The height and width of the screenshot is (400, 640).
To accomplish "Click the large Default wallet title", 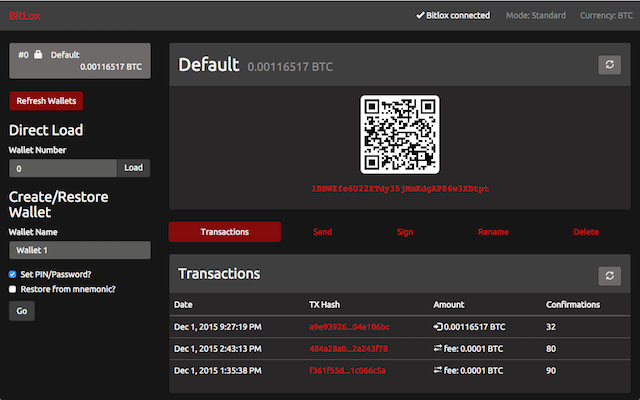I will tap(209, 64).
